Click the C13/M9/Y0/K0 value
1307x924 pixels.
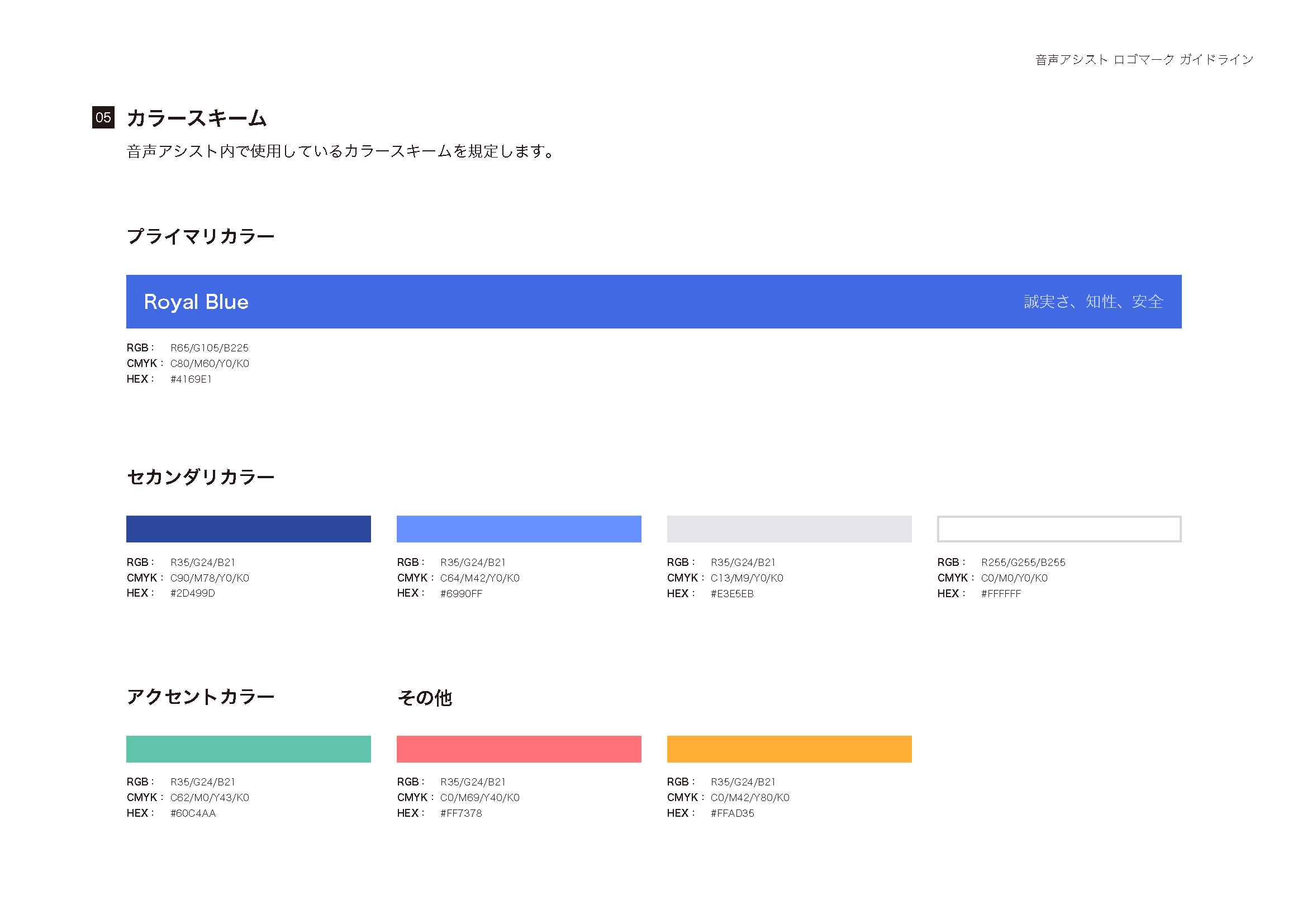tap(747, 578)
